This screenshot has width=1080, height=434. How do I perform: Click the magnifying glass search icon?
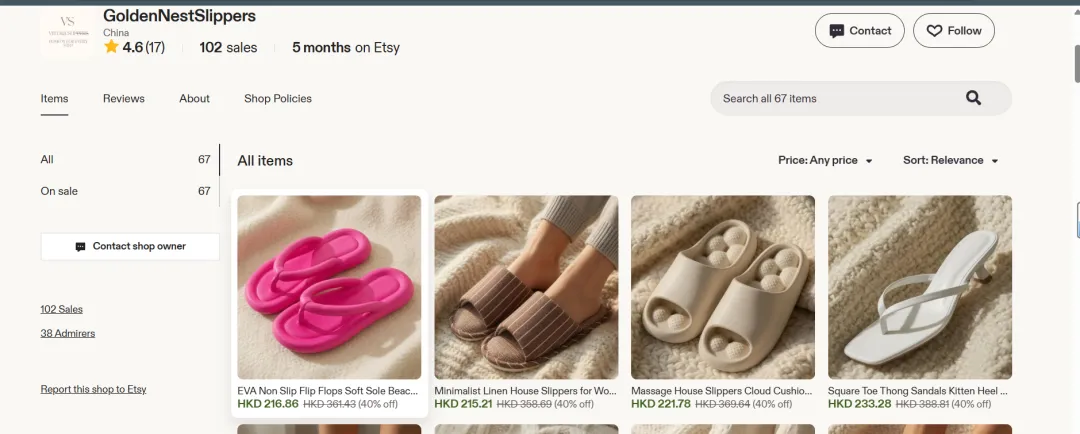(973, 98)
